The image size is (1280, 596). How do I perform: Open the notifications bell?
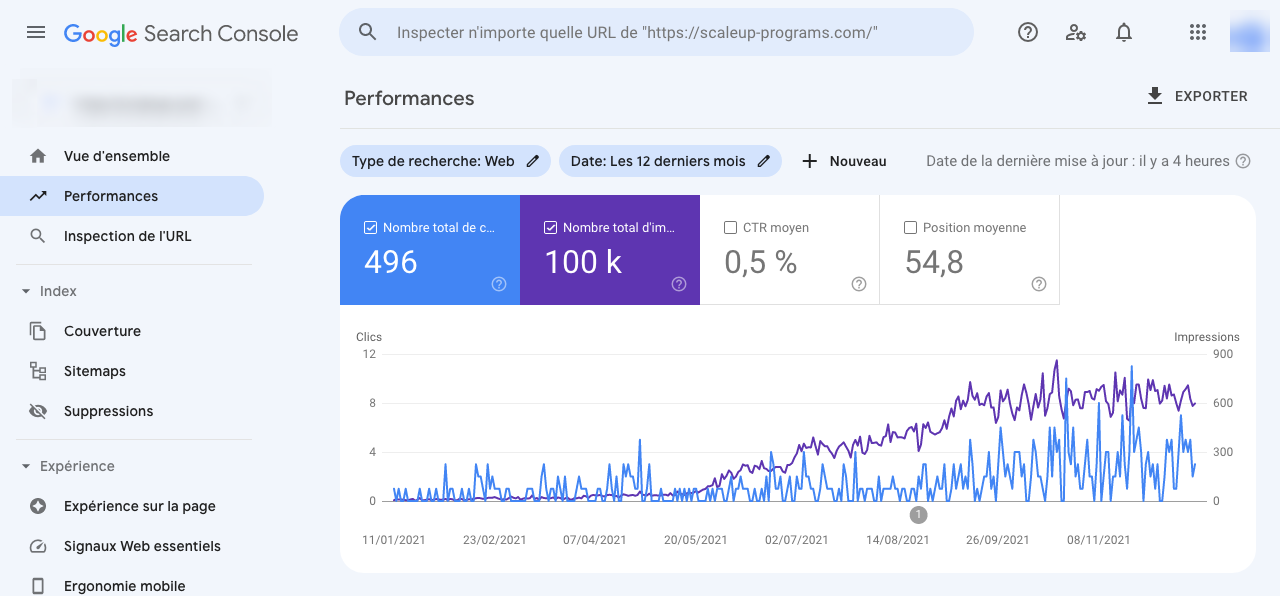pyautogui.click(x=1124, y=32)
